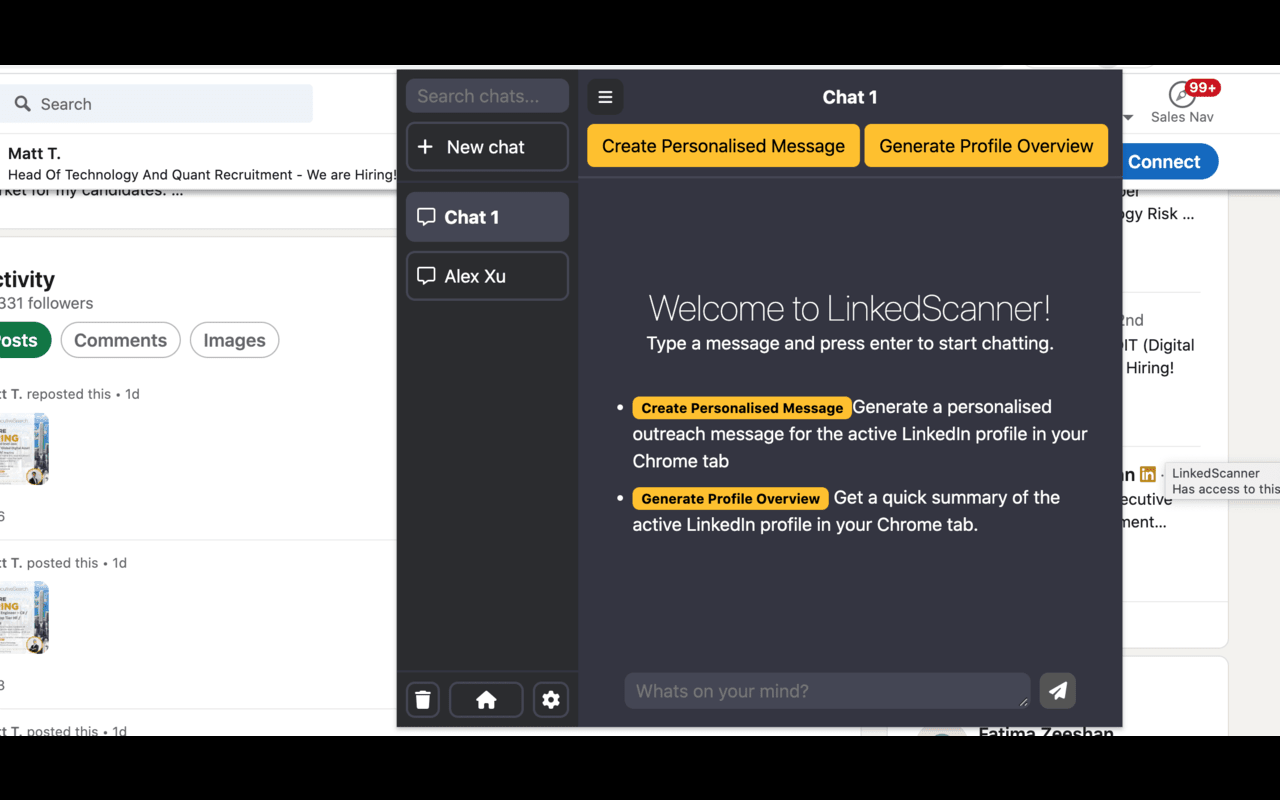1280x800 pixels.
Task: Click chat bubble icon beside Alex Xu
Action: click(x=426, y=276)
